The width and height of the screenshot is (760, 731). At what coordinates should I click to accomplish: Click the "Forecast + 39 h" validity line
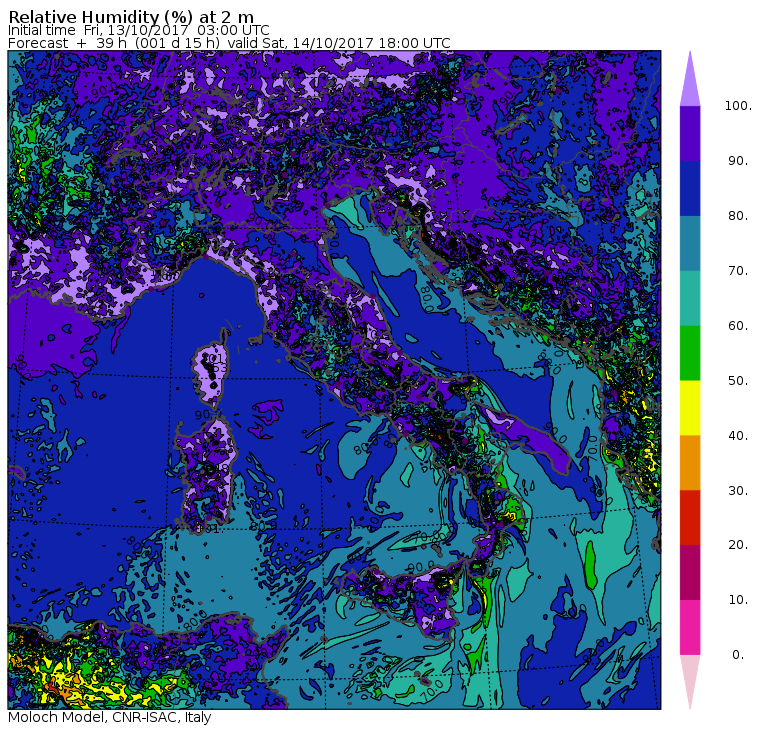click(229, 43)
